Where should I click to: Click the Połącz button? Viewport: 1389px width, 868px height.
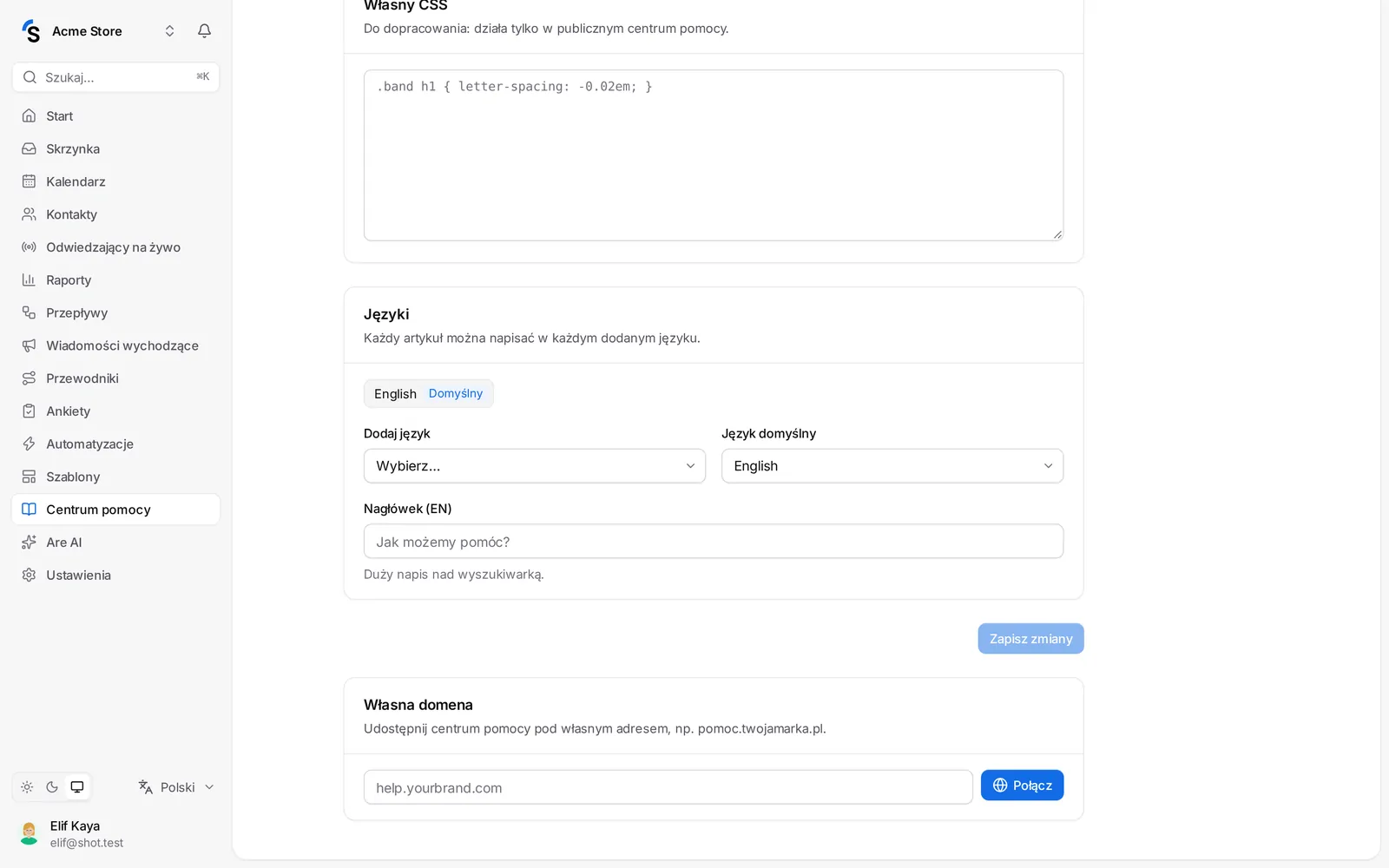click(1022, 786)
